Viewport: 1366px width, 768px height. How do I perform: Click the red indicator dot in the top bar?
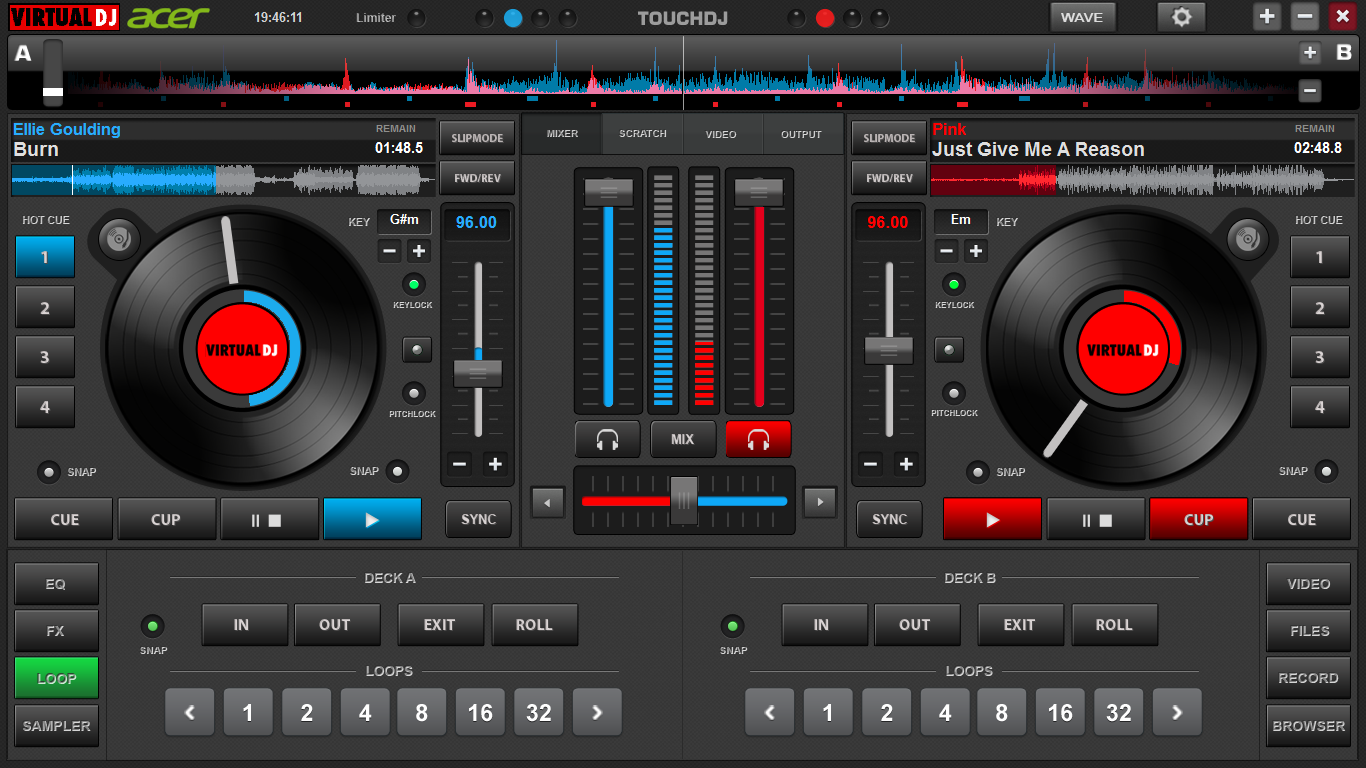825,18
